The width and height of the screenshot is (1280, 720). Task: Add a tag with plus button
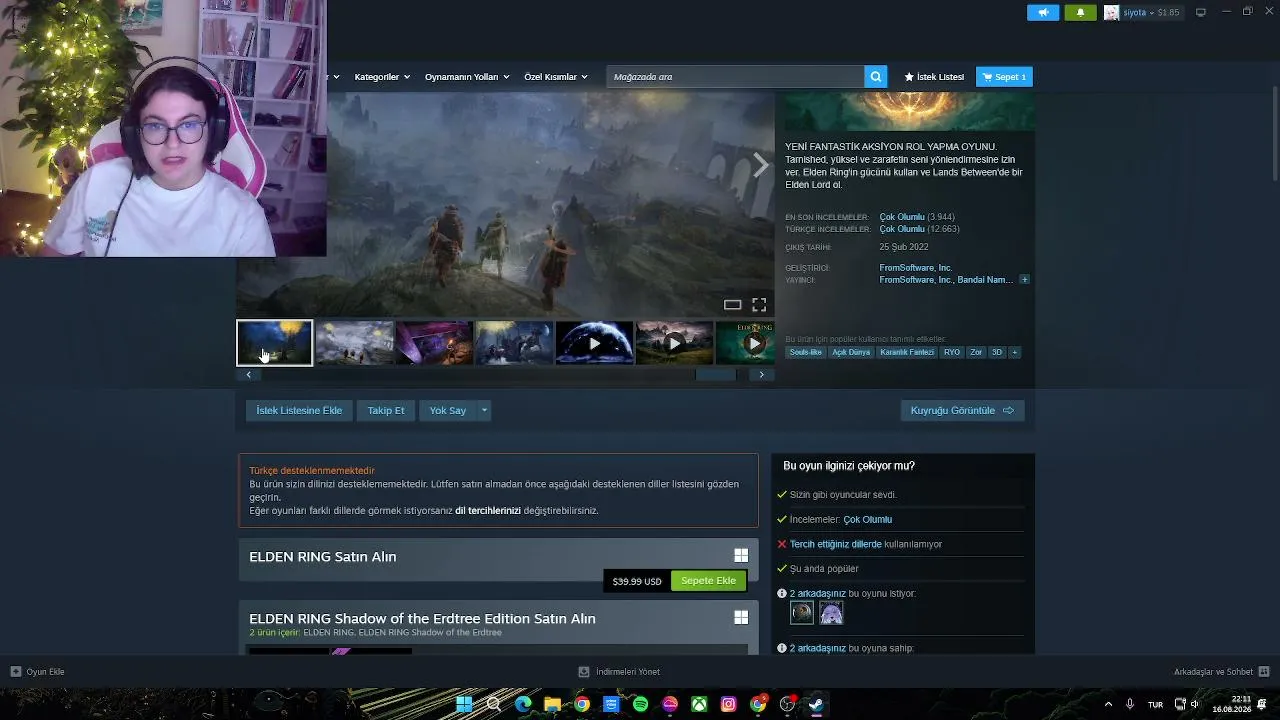tap(1014, 352)
